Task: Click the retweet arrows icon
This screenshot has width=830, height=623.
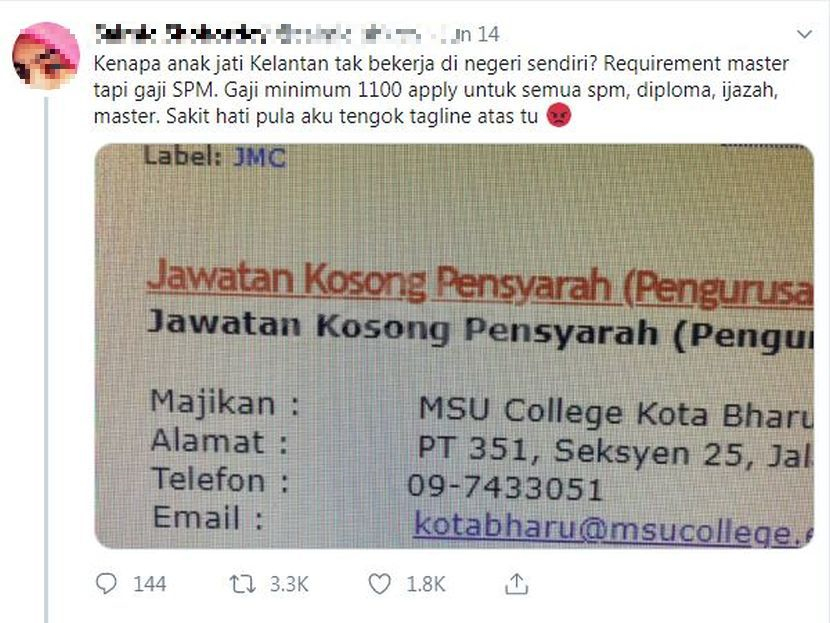Action: click(x=242, y=584)
